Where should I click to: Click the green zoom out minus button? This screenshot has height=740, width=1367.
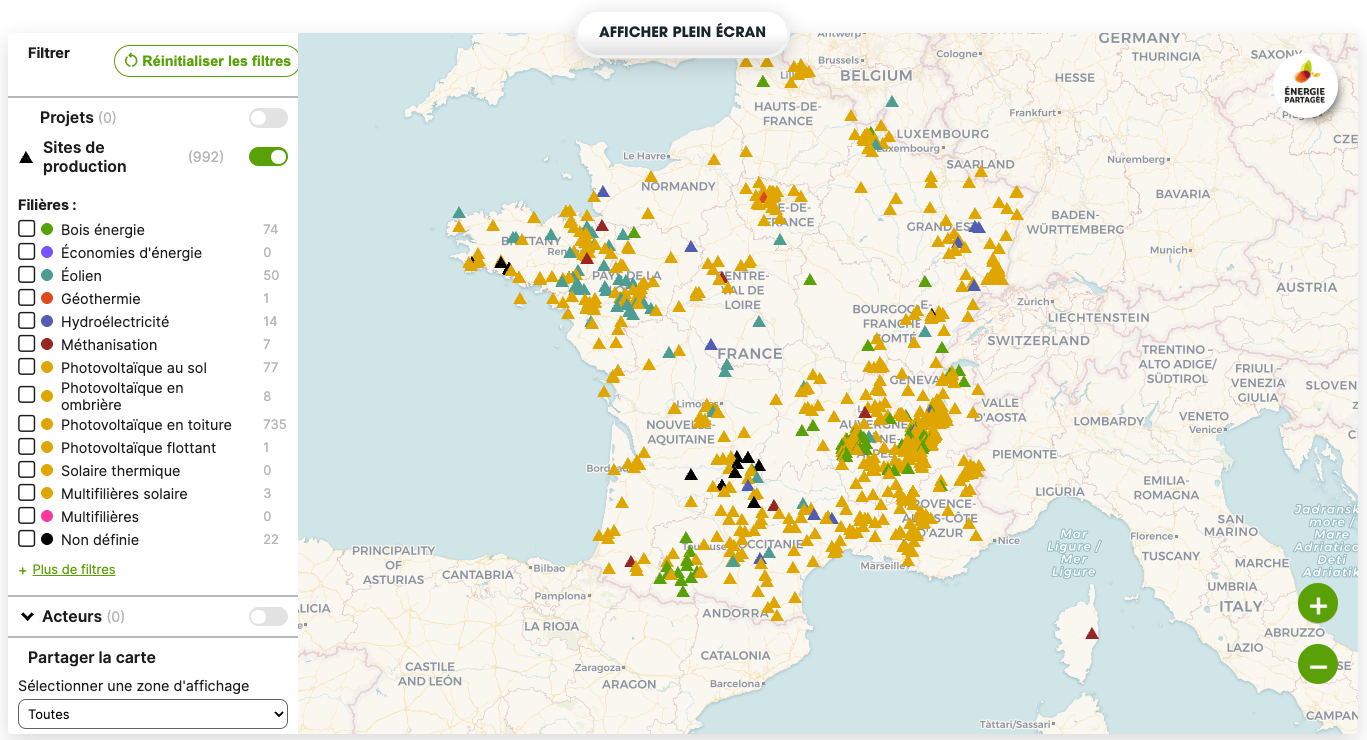pyautogui.click(x=1317, y=665)
